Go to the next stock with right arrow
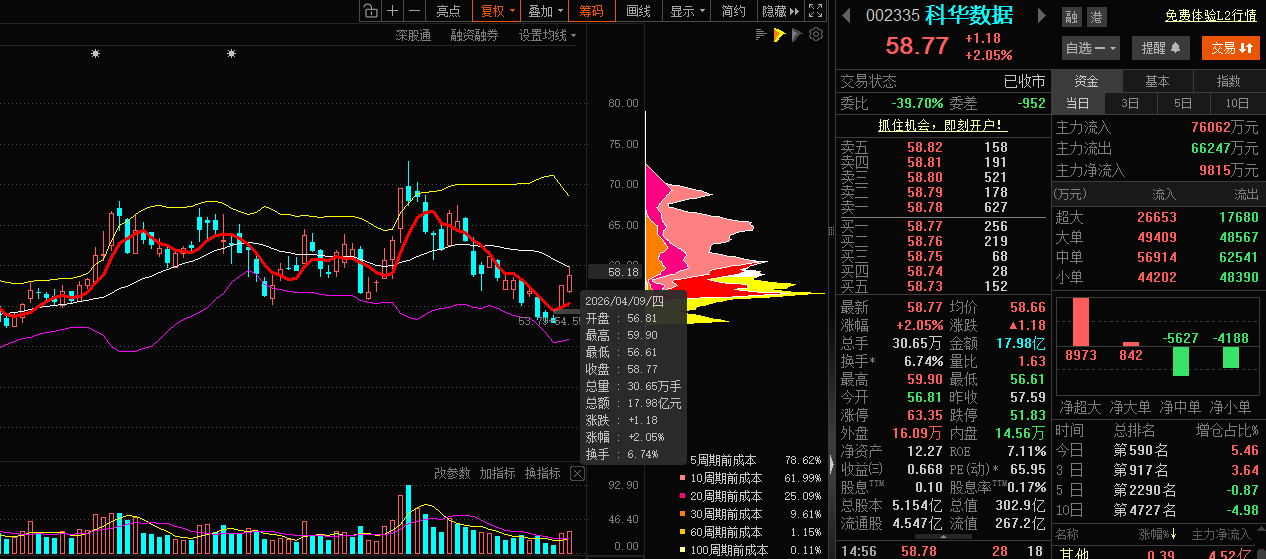This screenshot has height=559, width=1266. (1041, 16)
